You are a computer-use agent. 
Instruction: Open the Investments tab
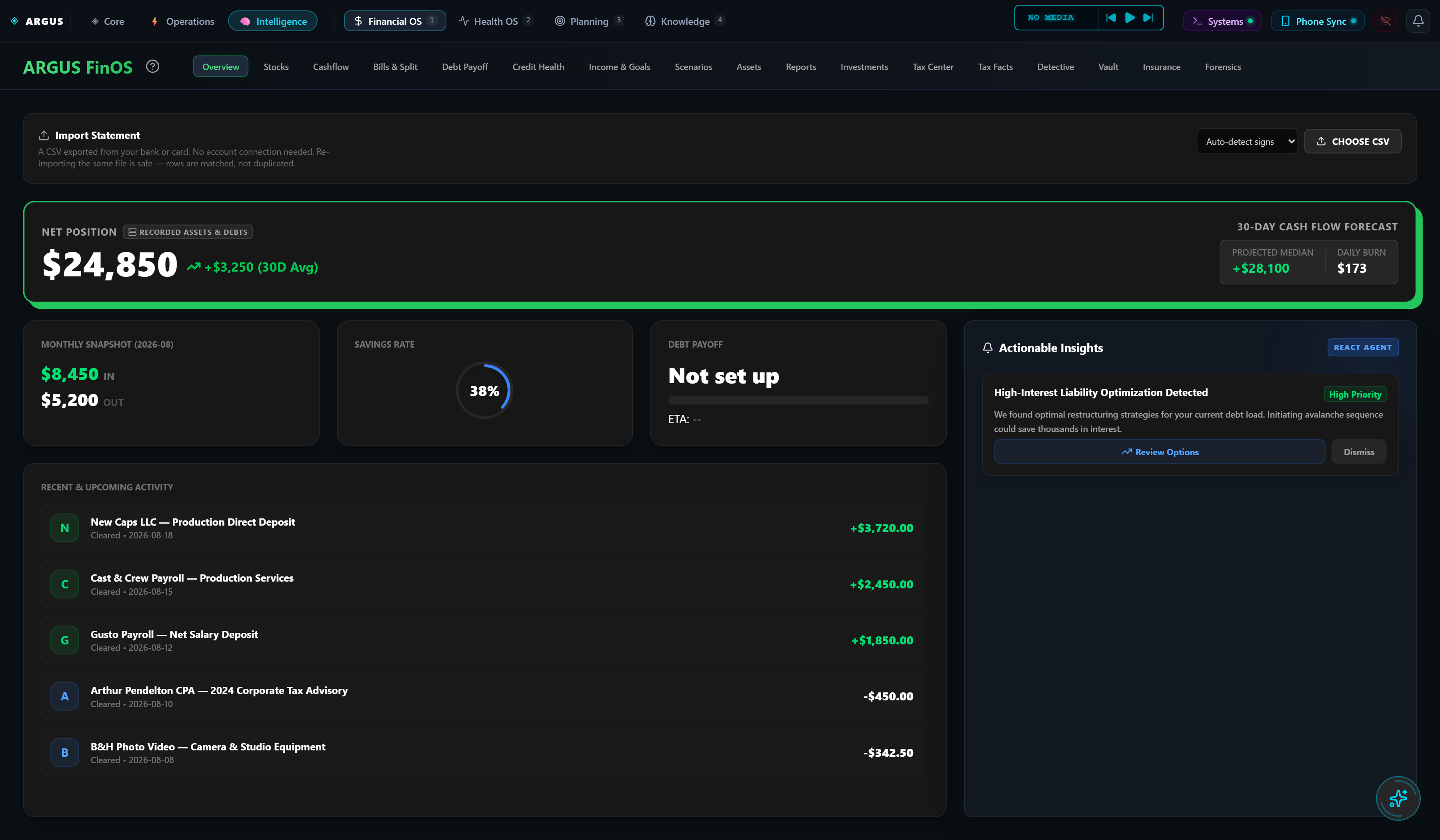(864, 67)
